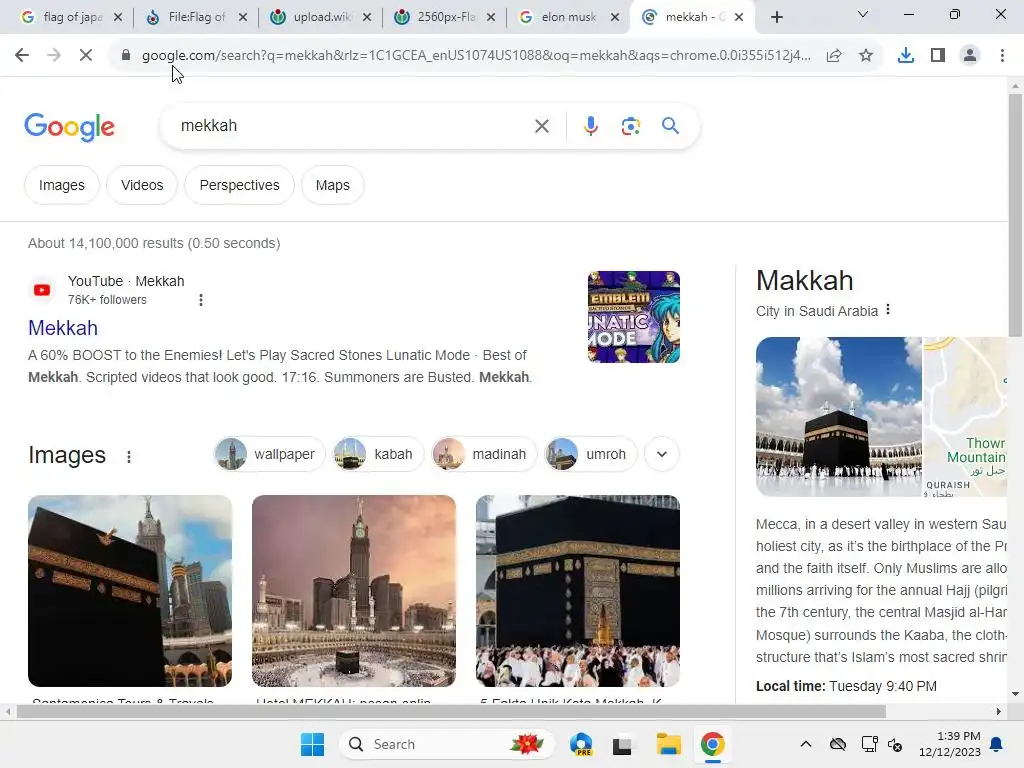Show hidden system tray icons
The image size is (1024, 768).
tap(806, 744)
